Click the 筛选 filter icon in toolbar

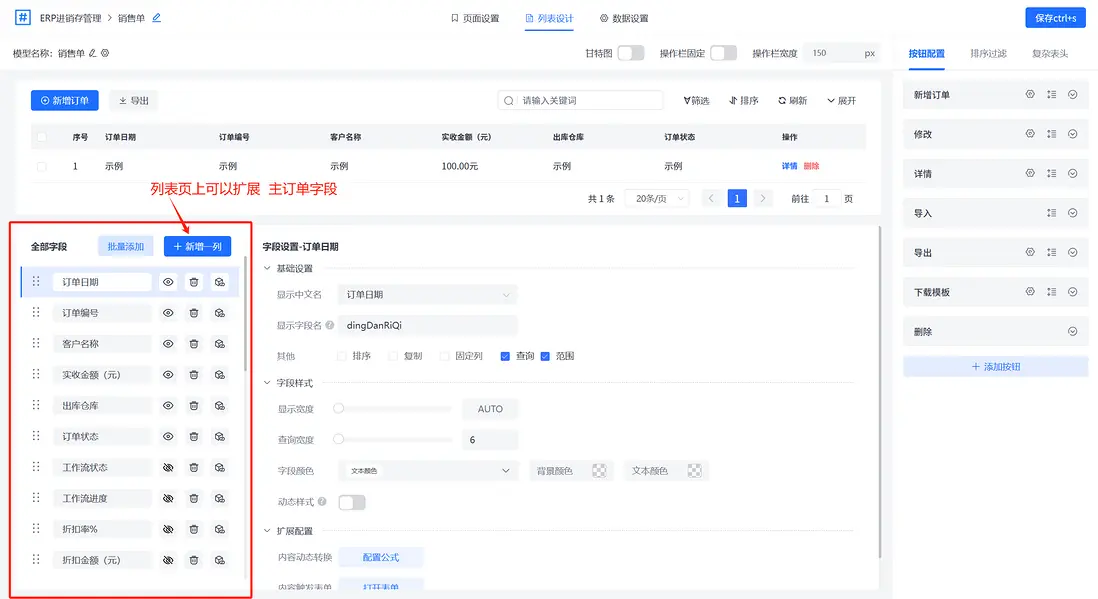(x=687, y=100)
